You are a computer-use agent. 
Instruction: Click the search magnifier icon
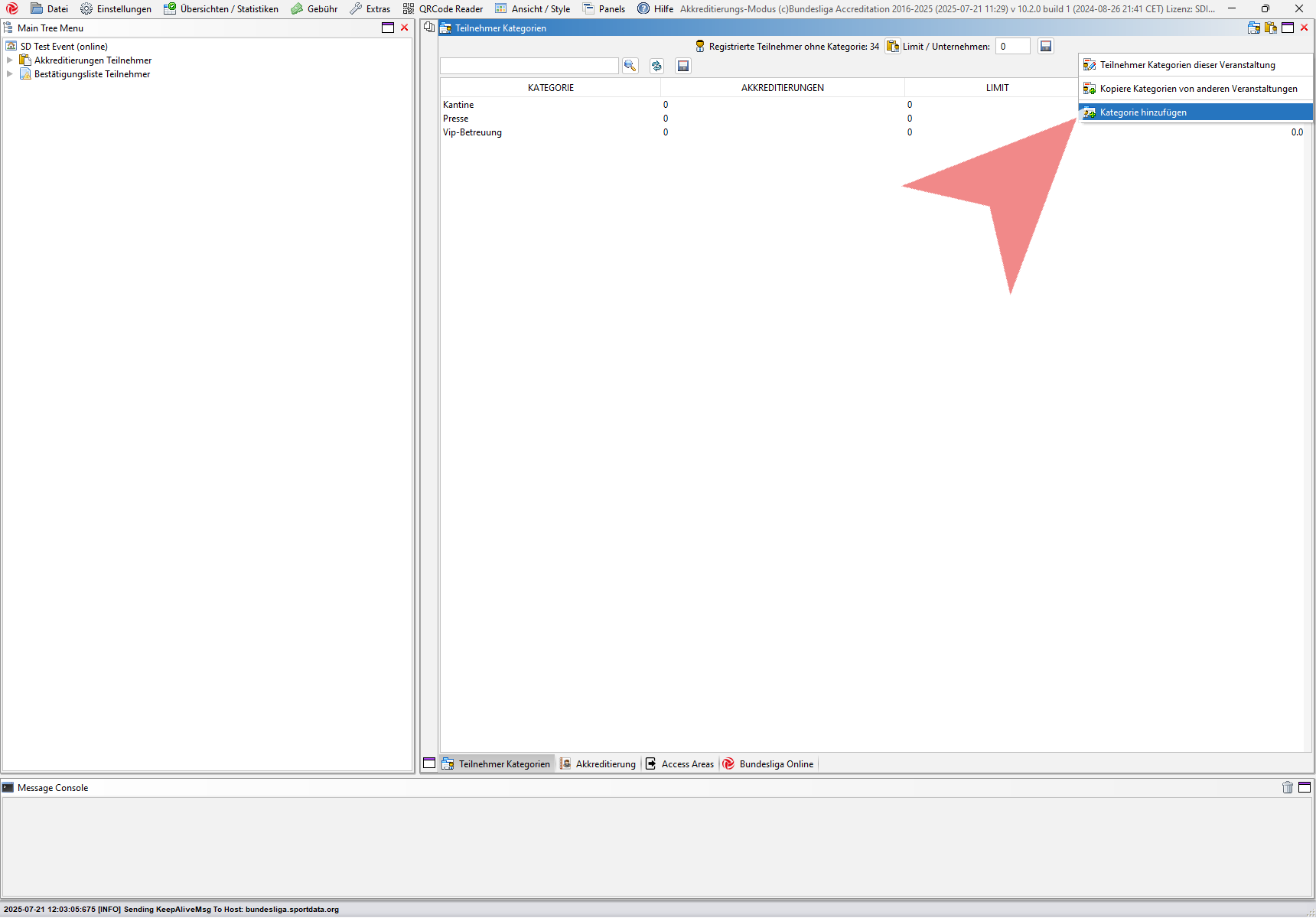click(630, 66)
